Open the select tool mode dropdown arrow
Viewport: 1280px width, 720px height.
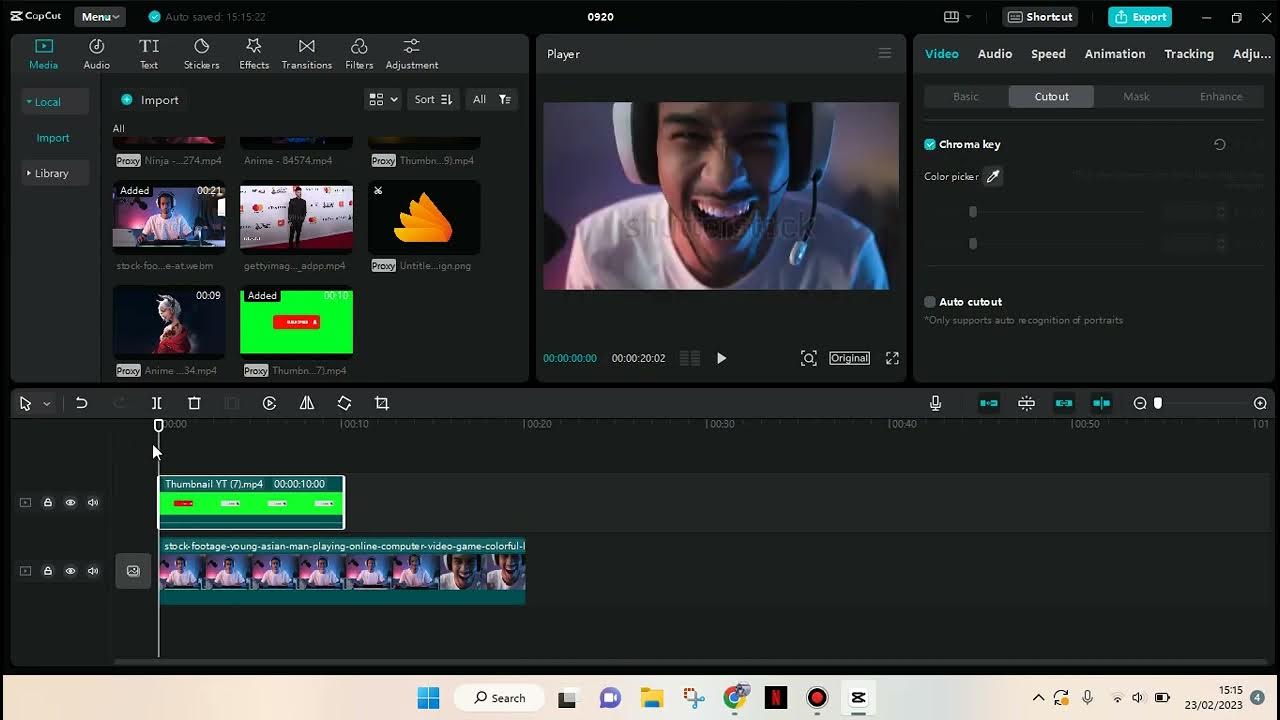[46, 404]
